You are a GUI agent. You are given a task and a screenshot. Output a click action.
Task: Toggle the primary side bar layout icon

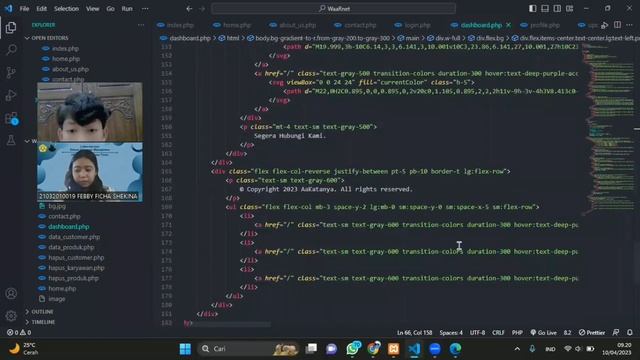pyautogui.click(x=533, y=8)
